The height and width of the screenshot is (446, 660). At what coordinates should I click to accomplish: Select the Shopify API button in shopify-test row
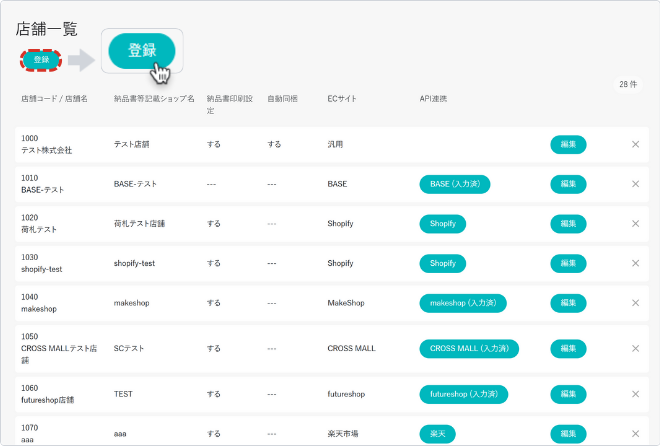coord(443,263)
